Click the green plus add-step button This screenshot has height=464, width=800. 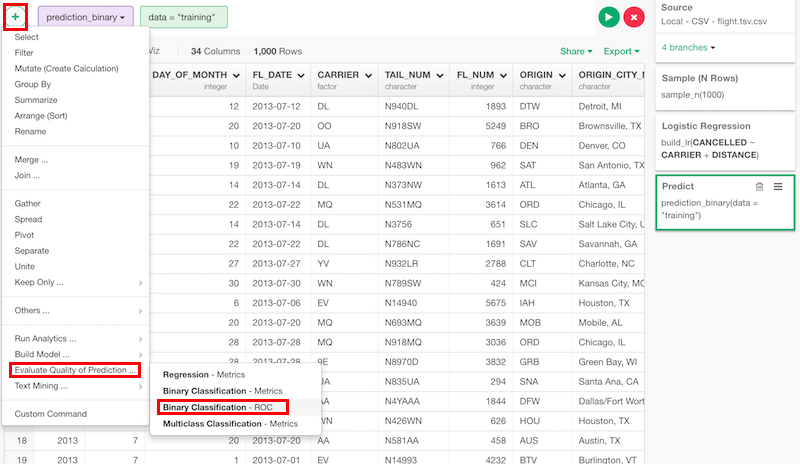(x=15, y=17)
